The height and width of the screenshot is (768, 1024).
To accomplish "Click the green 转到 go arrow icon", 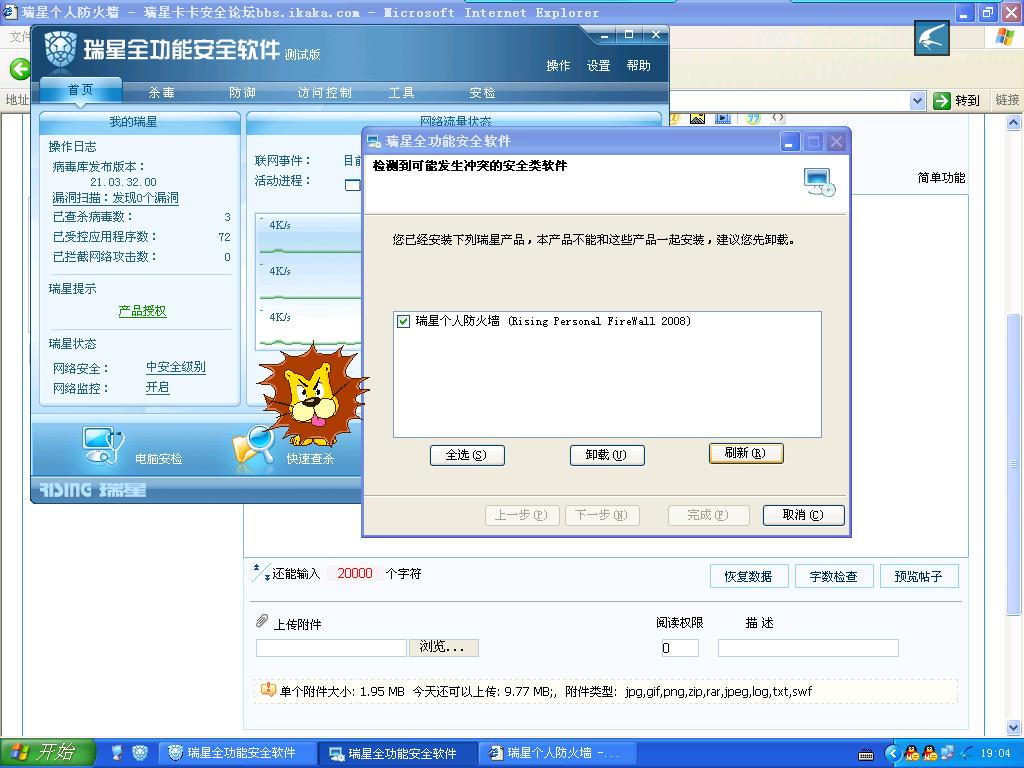I will pyautogui.click(x=942, y=101).
